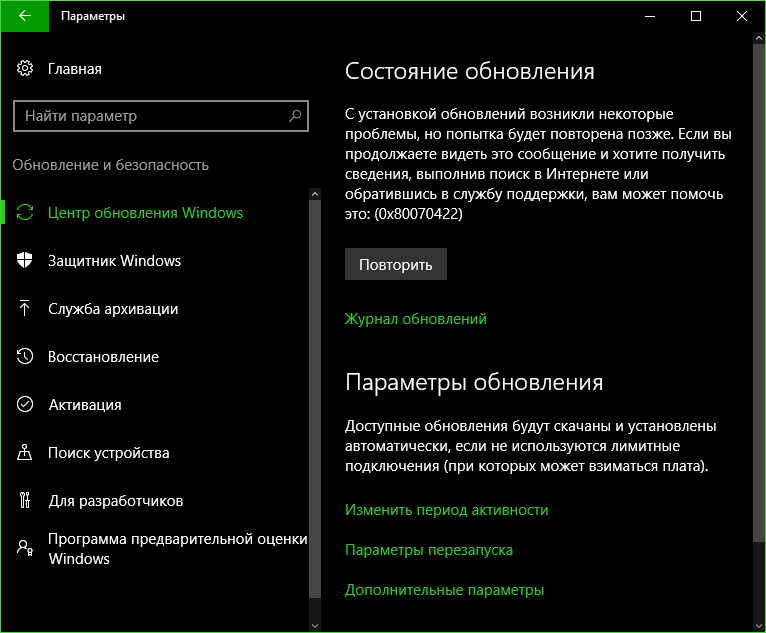Click the Активация checkmark circle icon
This screenshot has width=766, height=633.
pyautogui.click(x=25, y=404)
